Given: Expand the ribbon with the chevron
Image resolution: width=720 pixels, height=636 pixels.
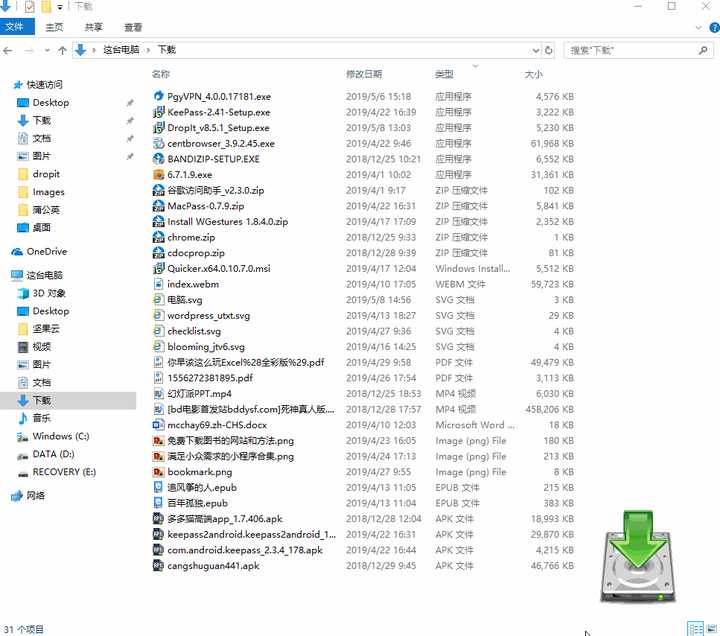Looking at the screenshot, I should pyautogui.click(x=698, y=28).
